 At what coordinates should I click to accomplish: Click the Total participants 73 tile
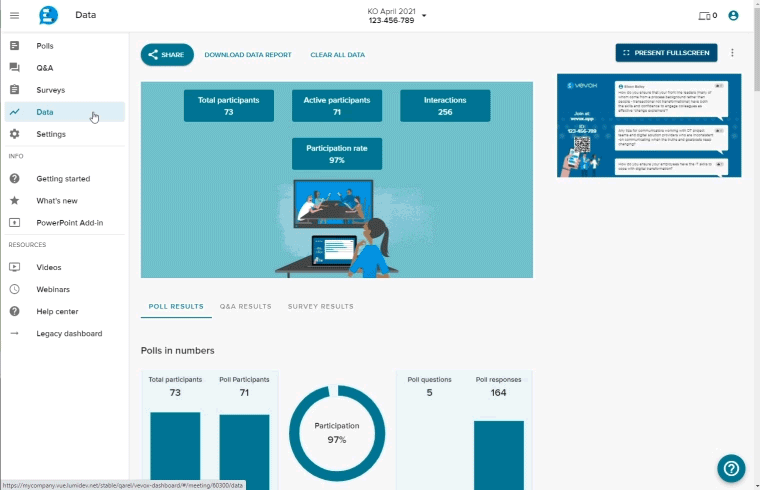tap(229, 106)
